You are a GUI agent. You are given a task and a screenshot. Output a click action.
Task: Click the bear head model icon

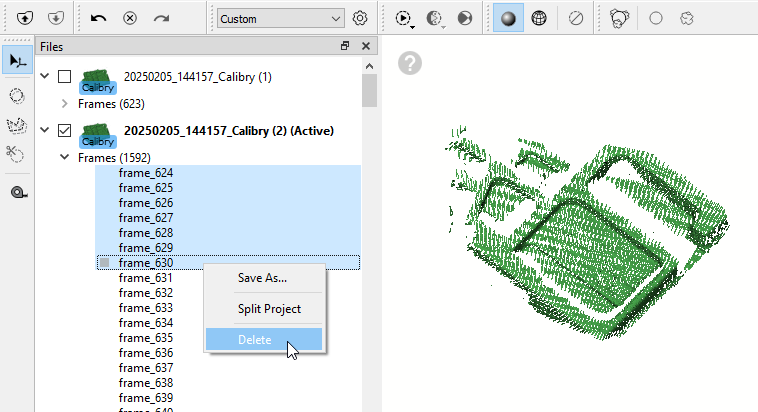coord(619,18)
